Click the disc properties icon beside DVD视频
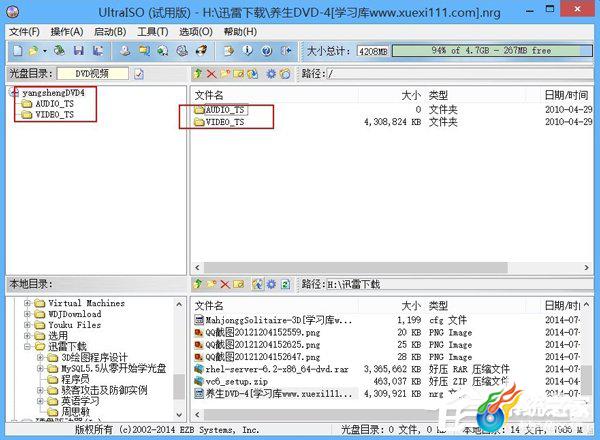Viewport: 600px width, 440px height. 139,74
